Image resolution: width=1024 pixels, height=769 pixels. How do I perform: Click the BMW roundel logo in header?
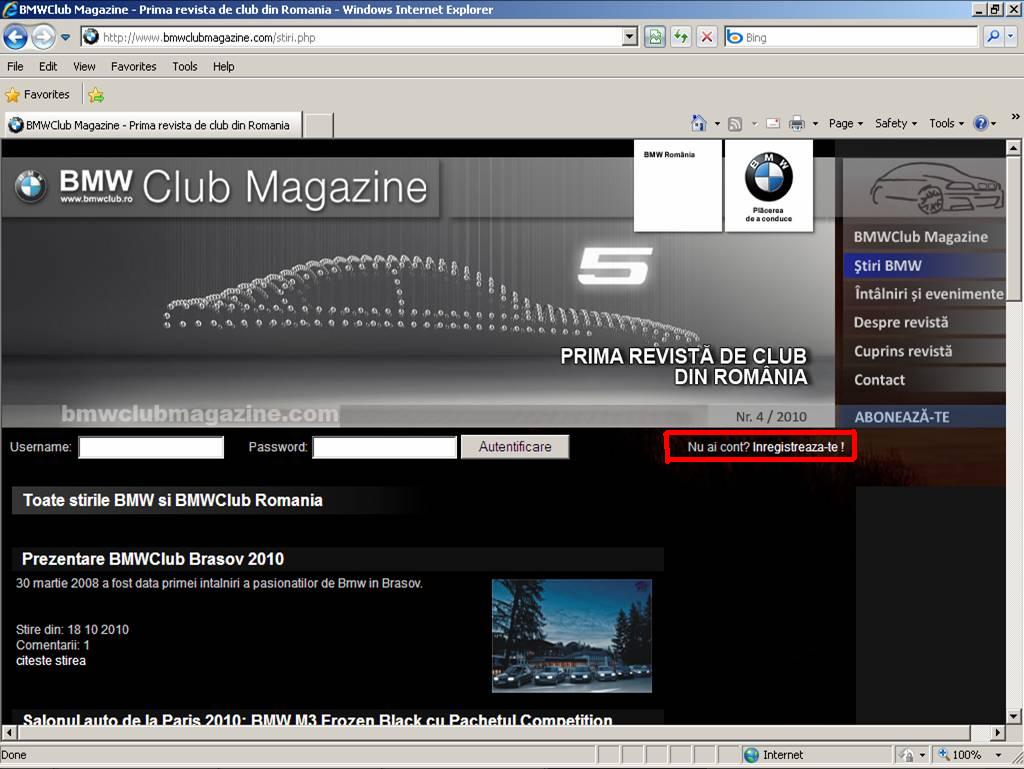31,186
